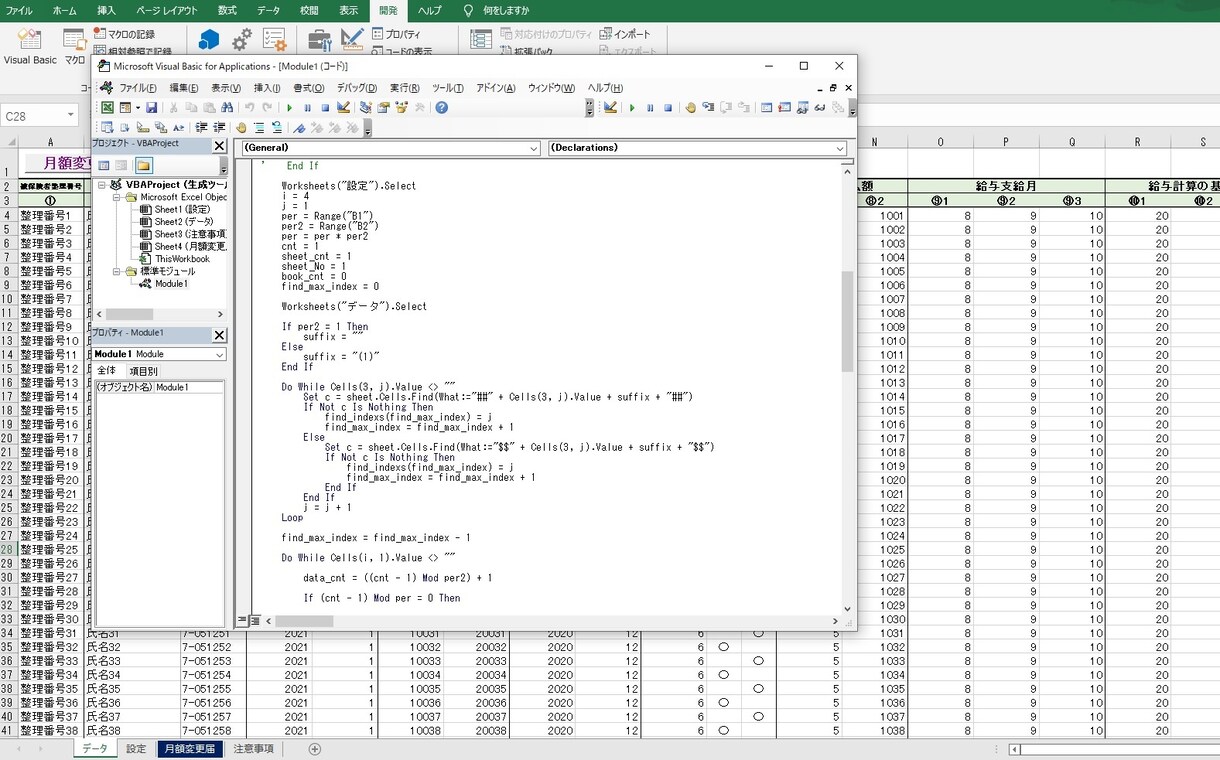Switch to the Excel 数式 ribbon tab

(227, 10)
